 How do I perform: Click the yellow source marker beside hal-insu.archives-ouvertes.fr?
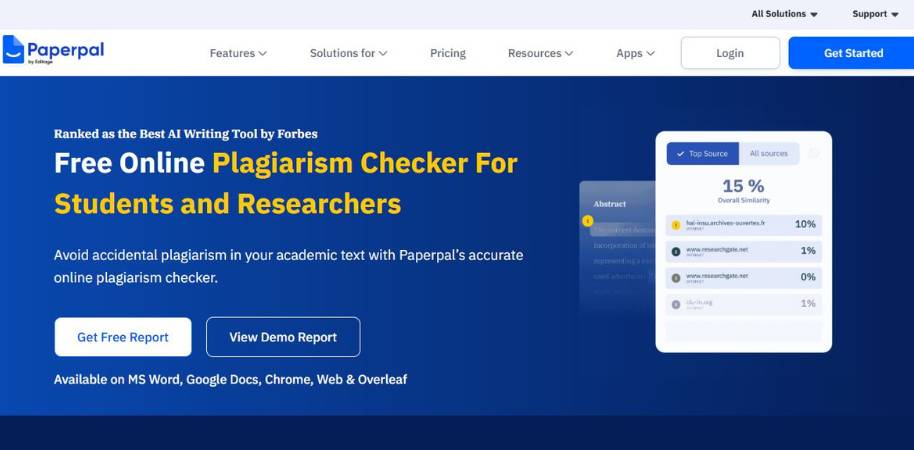coord(676,225)
